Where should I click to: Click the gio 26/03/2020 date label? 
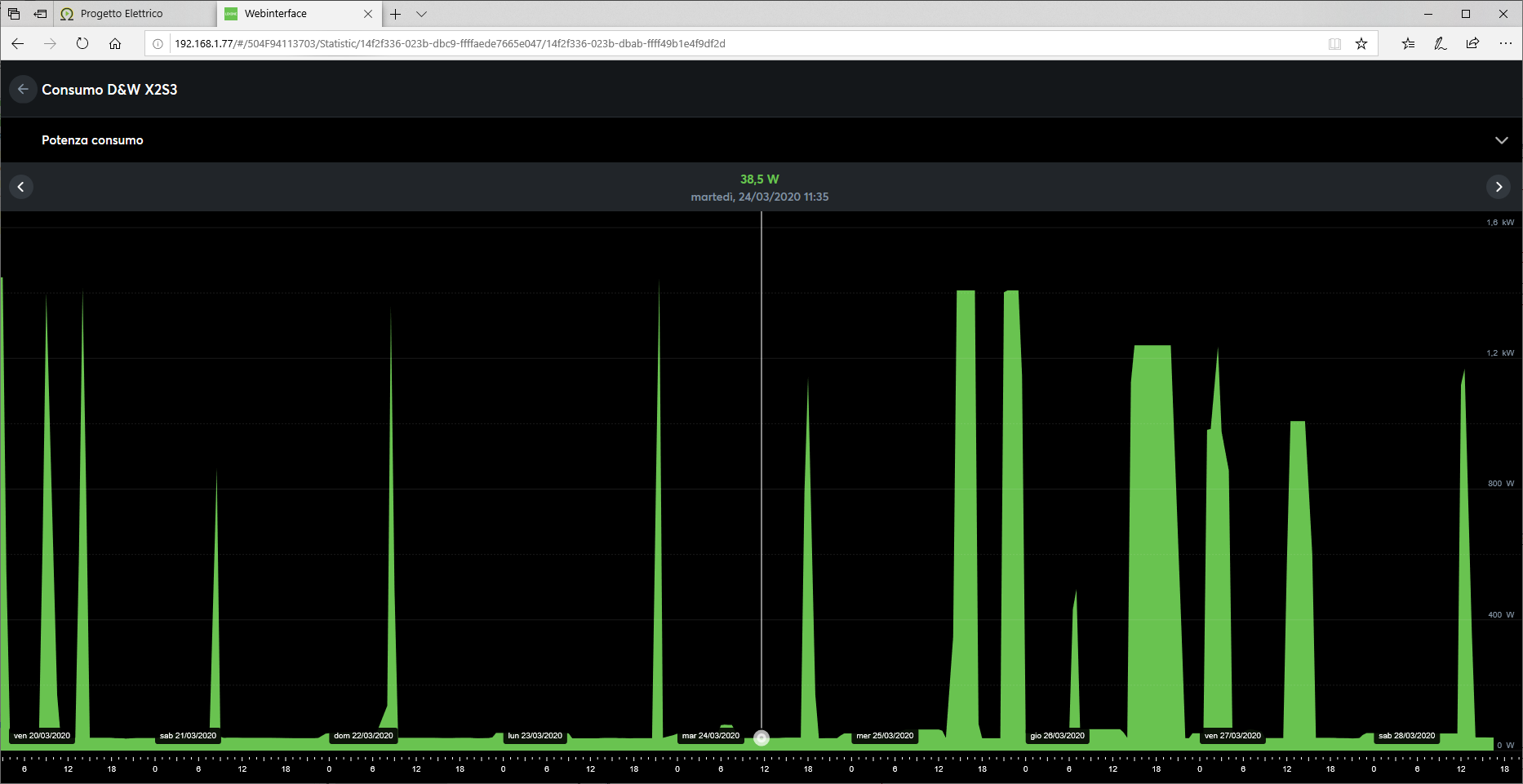(1058, 736)
